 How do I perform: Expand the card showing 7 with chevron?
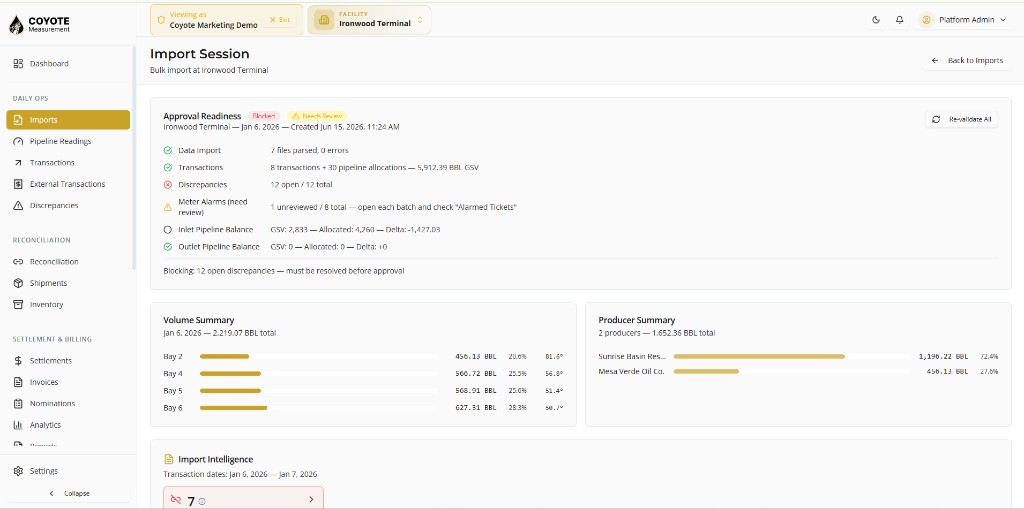pyautogui.click(x=244, y=499)
